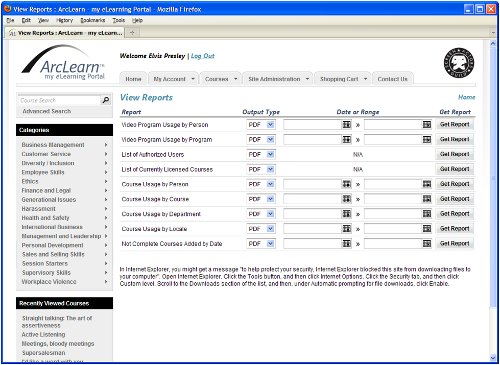The image size is (500, 365).
Task: Click the round seal logo at top right
Action: click(x=459, y=63)
